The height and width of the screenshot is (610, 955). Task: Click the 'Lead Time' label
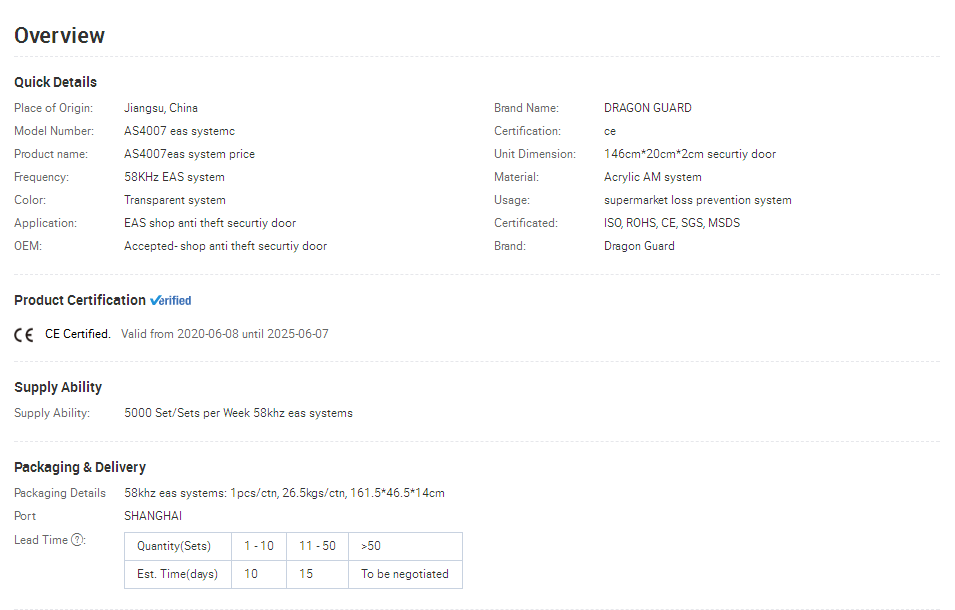click(x=41, y=540)
